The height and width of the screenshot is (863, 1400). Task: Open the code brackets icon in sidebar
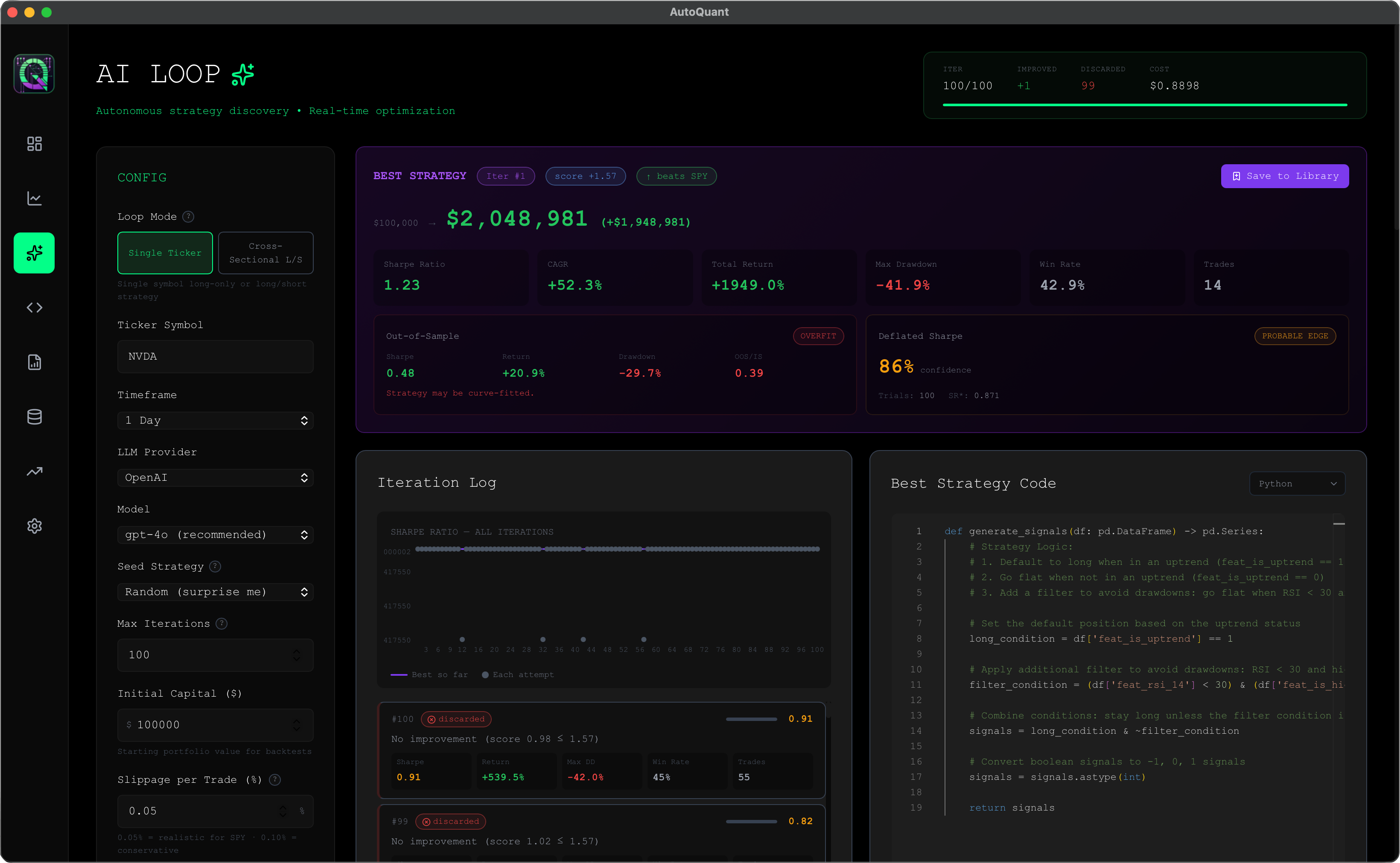point(34,308)
